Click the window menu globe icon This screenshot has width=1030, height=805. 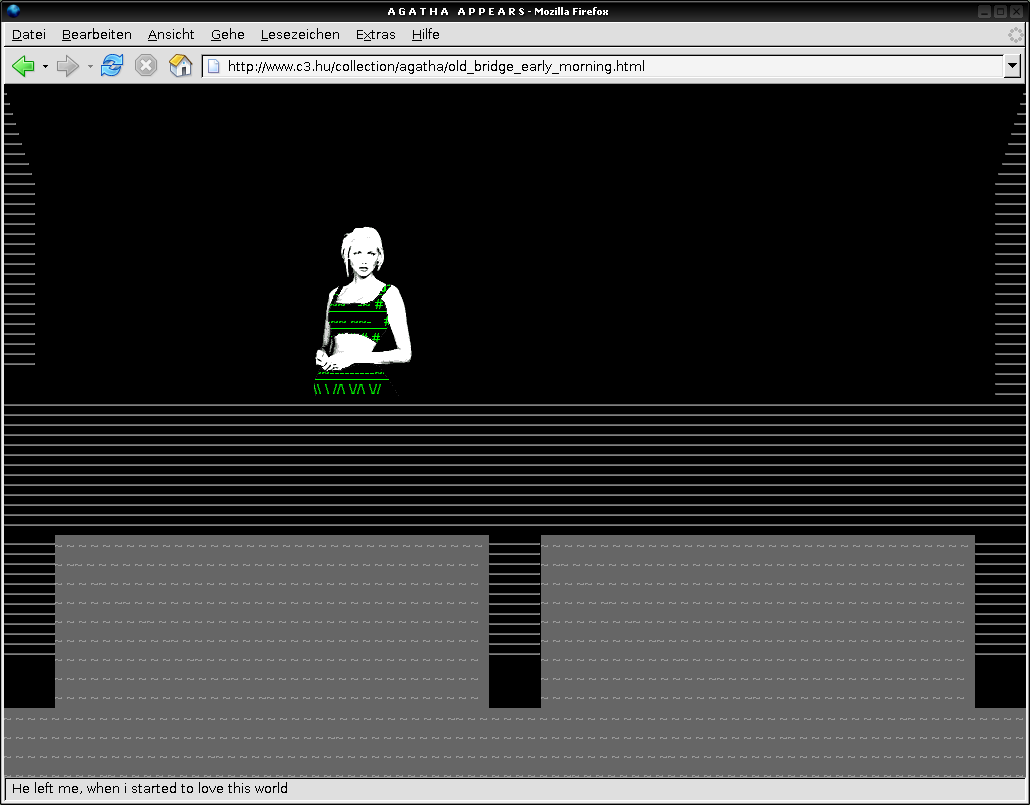pos(13,11)
